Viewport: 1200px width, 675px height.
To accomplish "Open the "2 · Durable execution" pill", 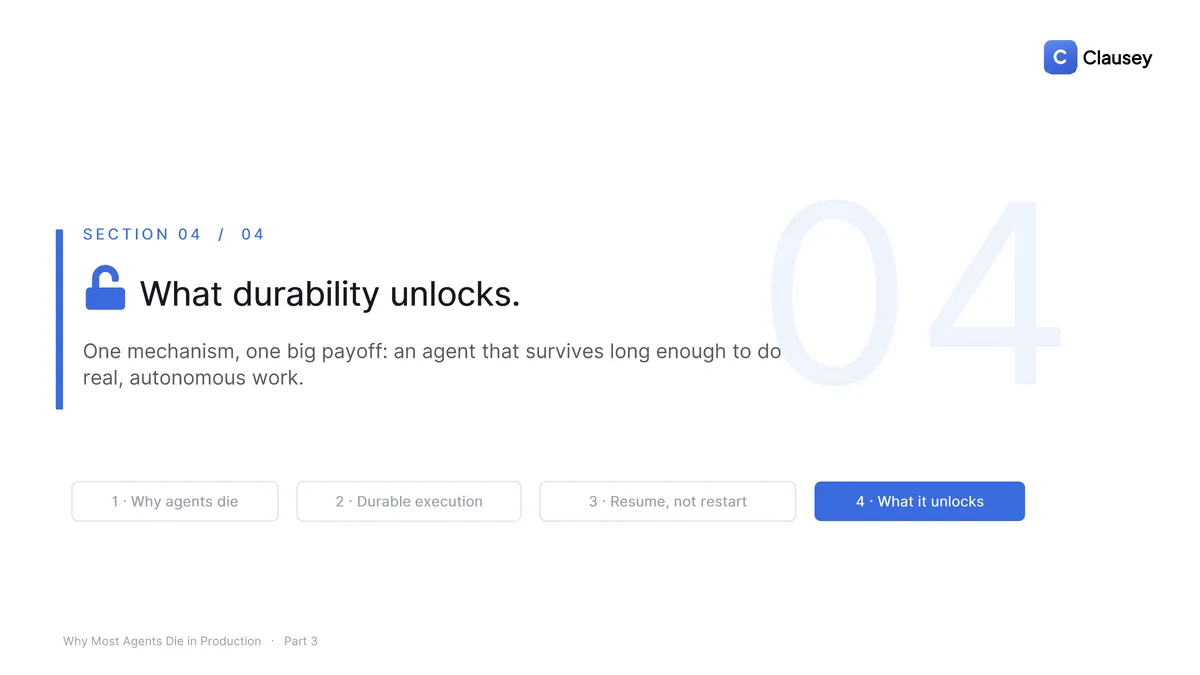I will tap(409, 501).
